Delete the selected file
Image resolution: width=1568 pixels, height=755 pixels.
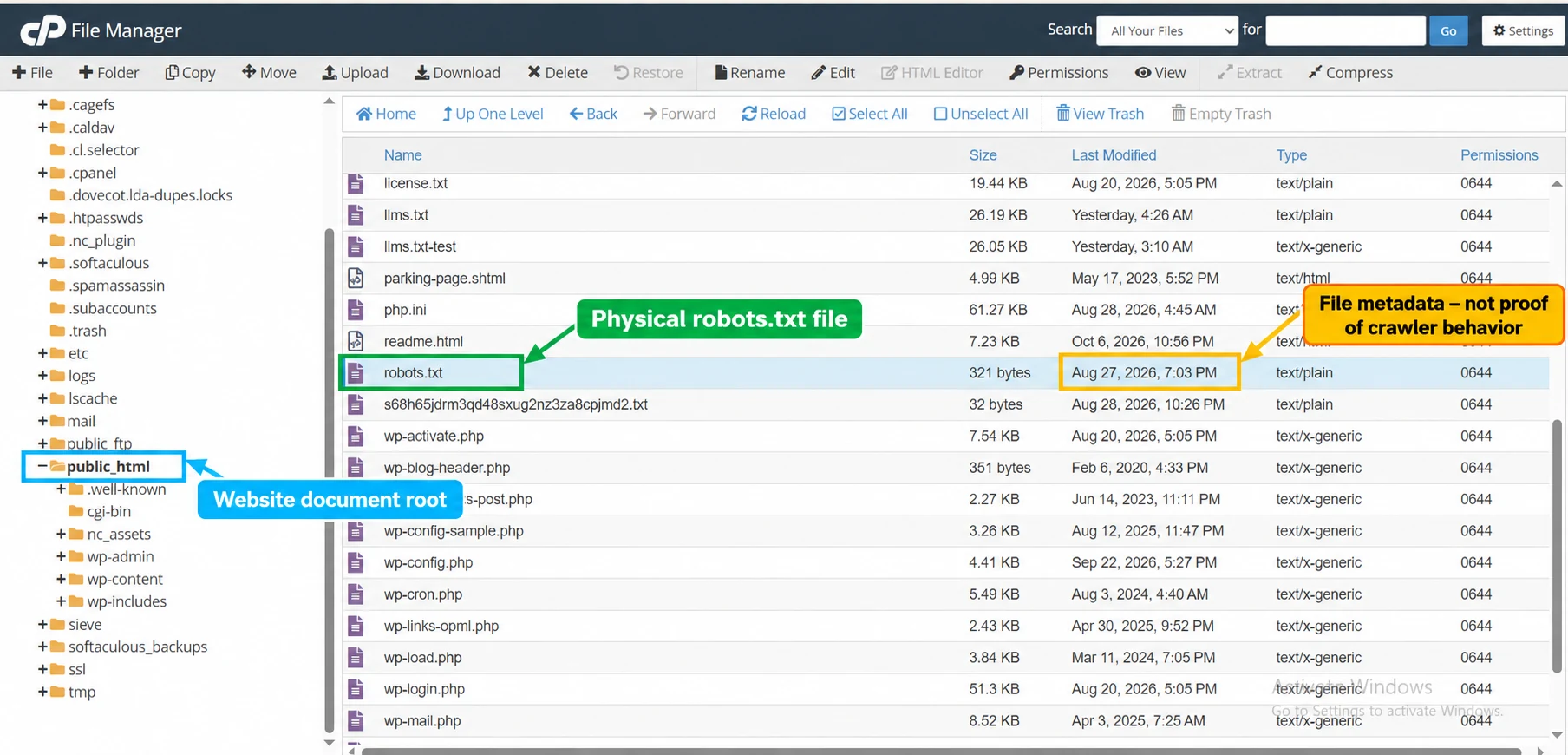pyautogui.click(x=558, y=73)
